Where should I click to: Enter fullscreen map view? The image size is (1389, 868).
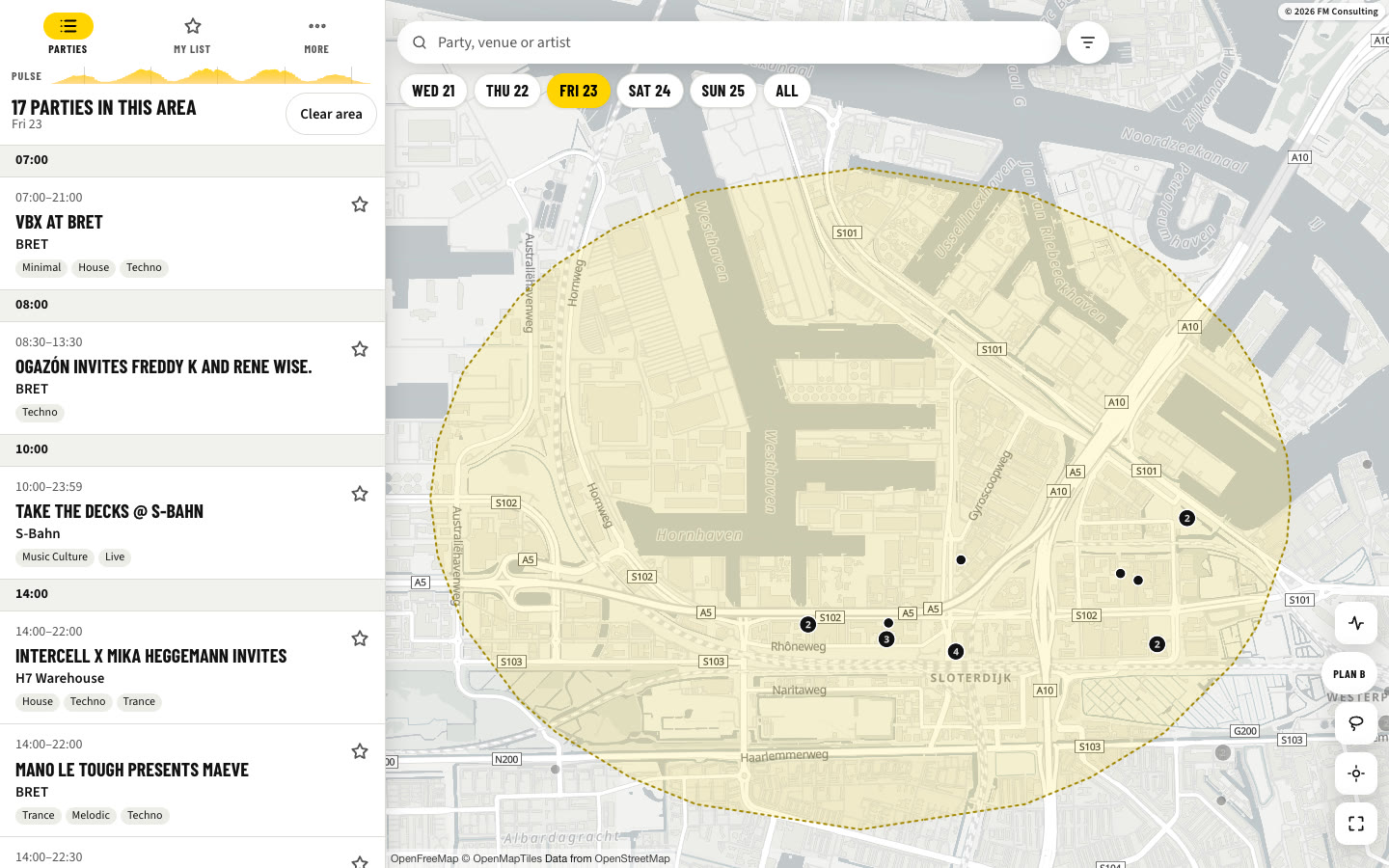(x=1355, y=824)
